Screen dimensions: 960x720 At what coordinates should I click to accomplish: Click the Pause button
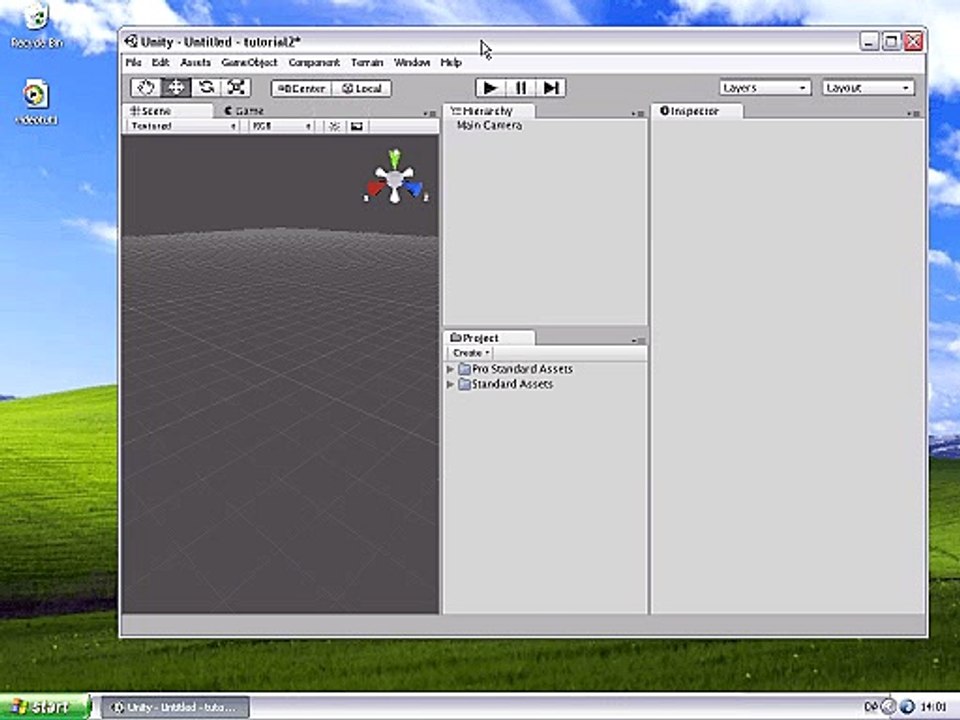click(520, 88)
